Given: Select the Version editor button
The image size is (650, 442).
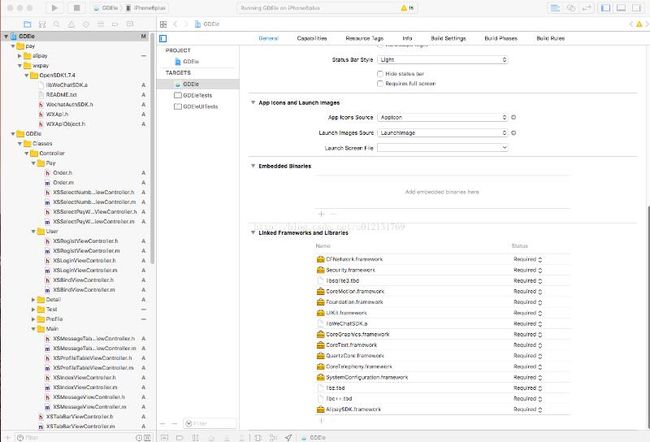Looking at the screenshot, I should tap(587, 8).
